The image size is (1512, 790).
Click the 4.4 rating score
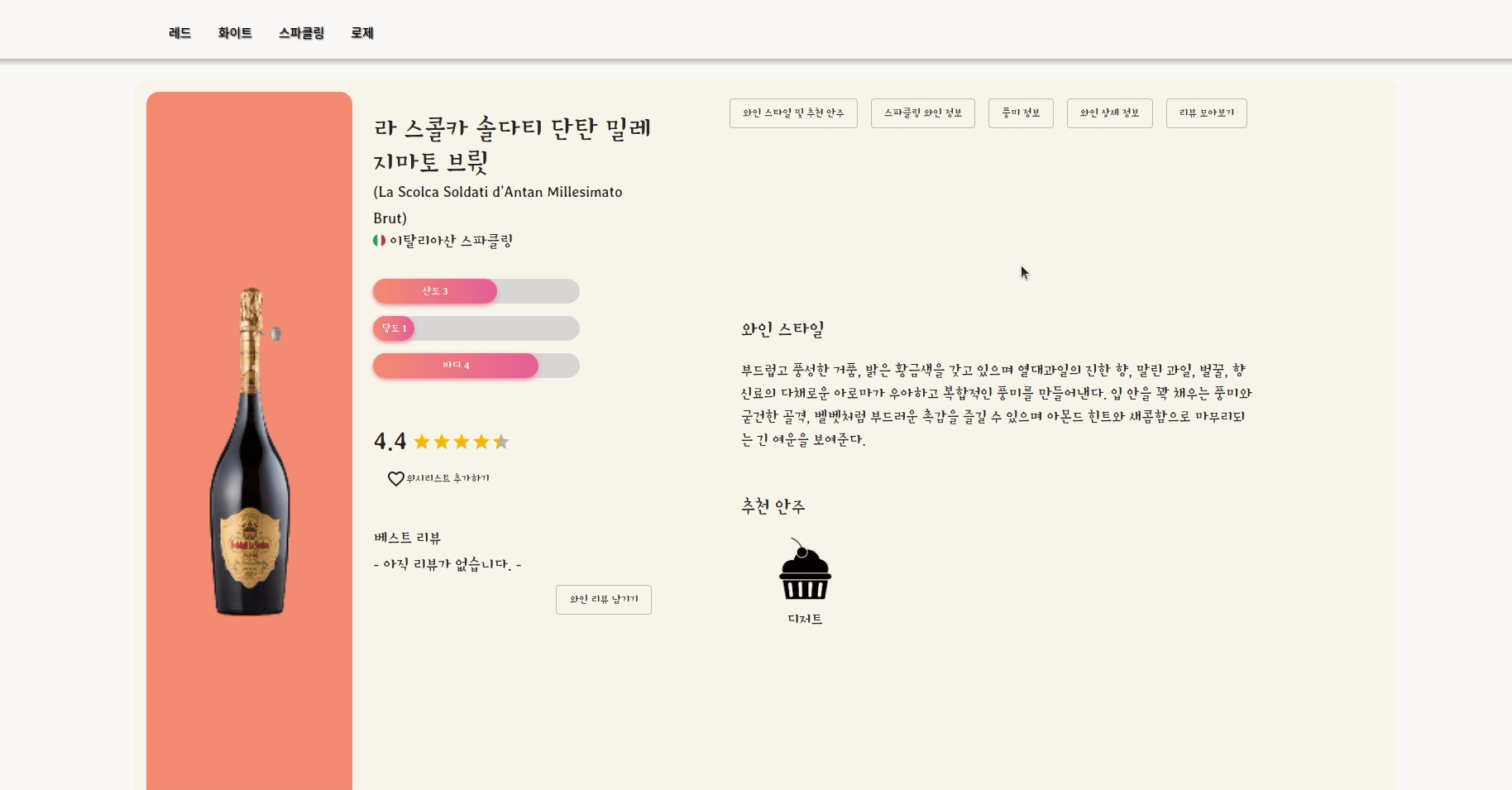pyautogui.click(x=390, y=442)
